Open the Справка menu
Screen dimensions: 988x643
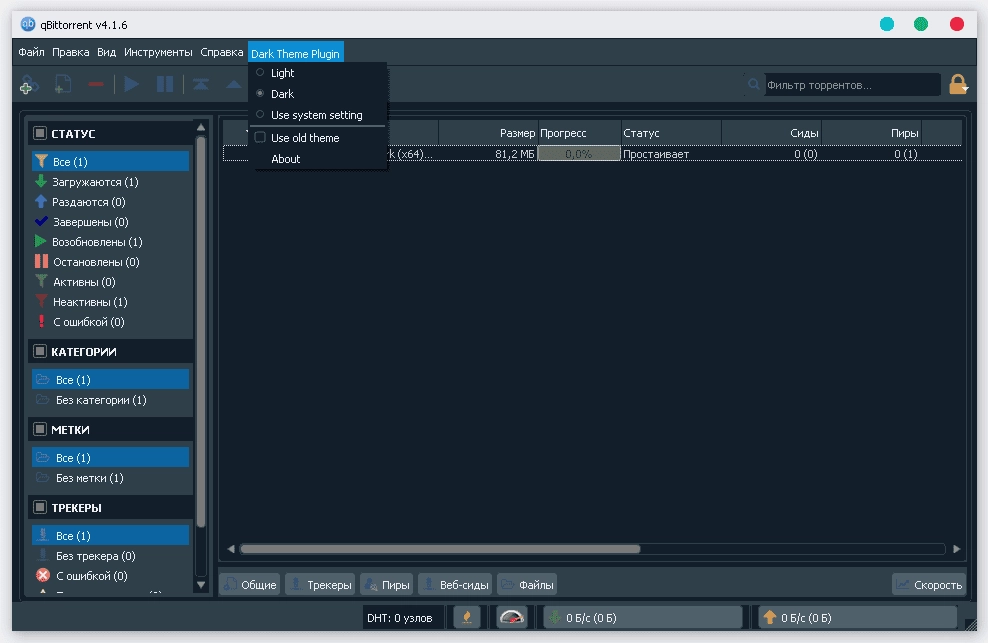click(222, 52)
